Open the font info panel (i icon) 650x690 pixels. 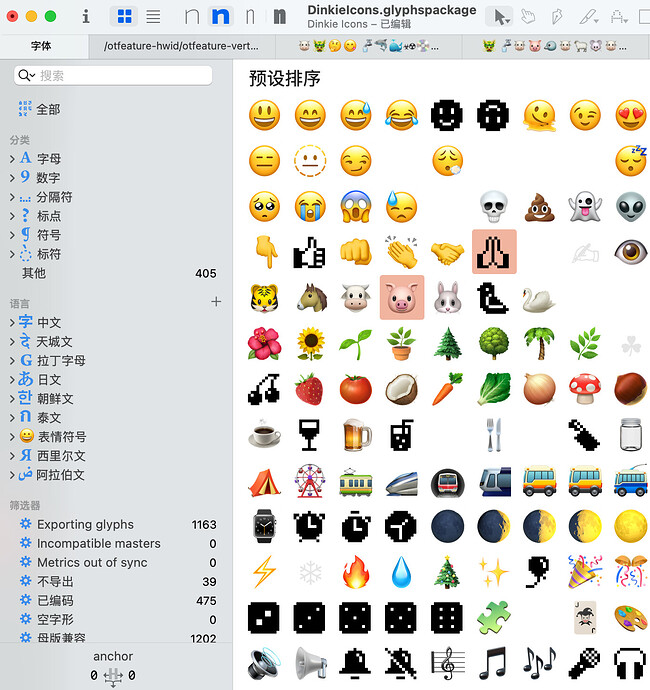(x=86, y=17)
